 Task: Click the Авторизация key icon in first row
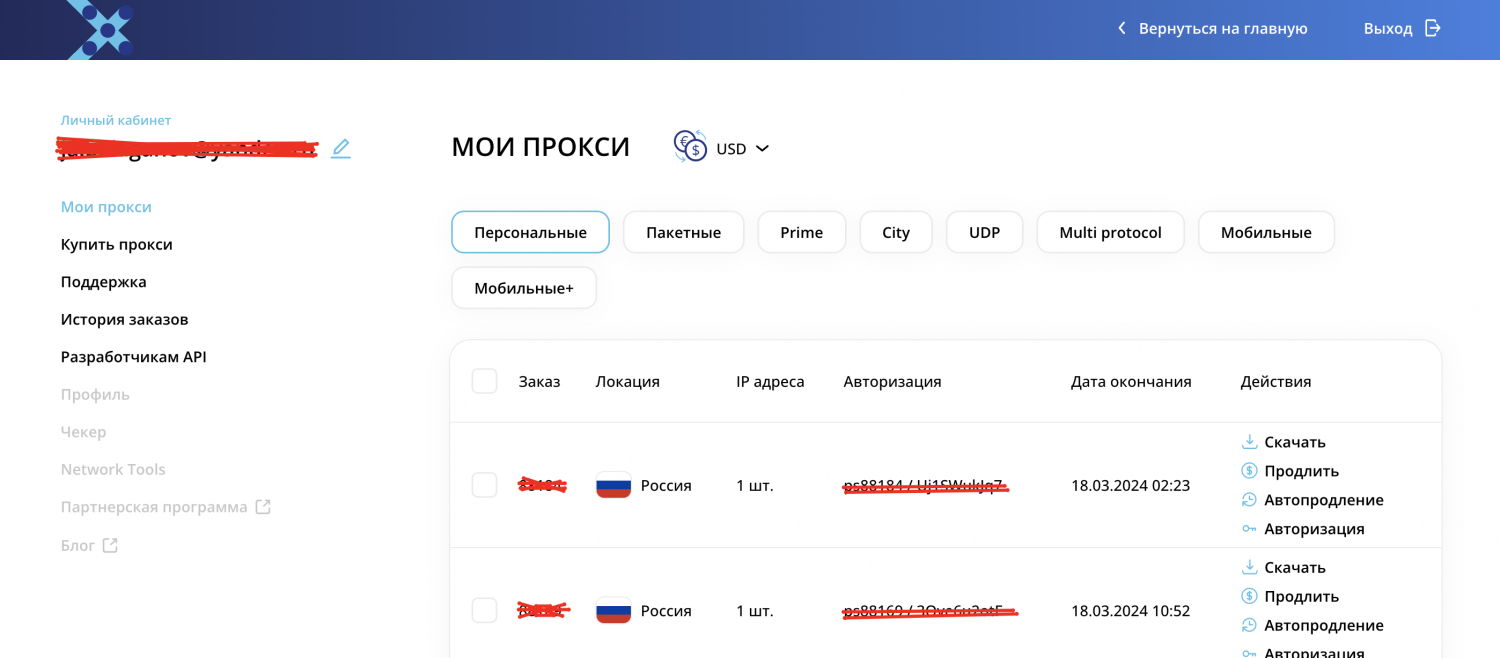pos(1249,529)
